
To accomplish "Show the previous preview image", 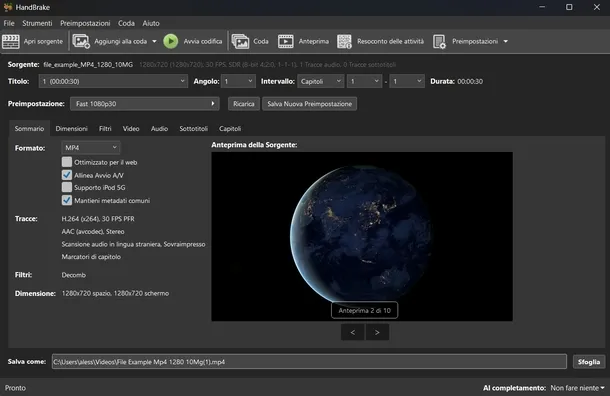I will pos(353,332).
